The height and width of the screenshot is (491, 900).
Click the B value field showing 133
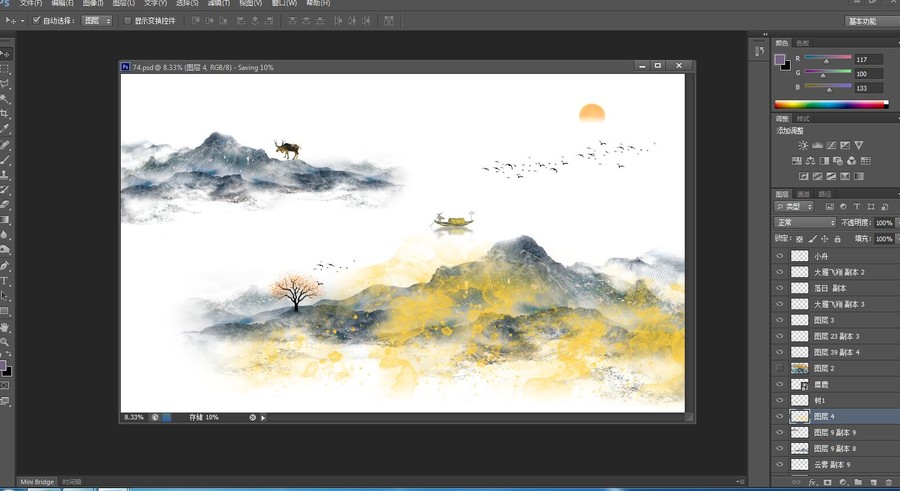point(868,88)
